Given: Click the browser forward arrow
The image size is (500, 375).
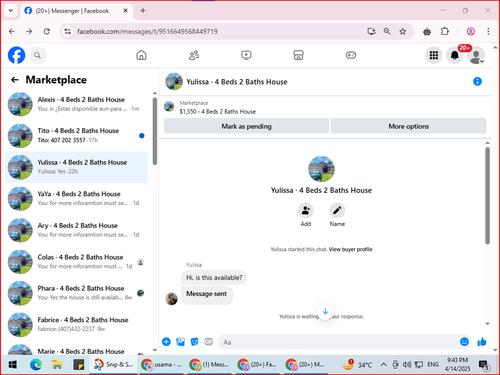Looking at the screenshot, I should pos(29,31).
